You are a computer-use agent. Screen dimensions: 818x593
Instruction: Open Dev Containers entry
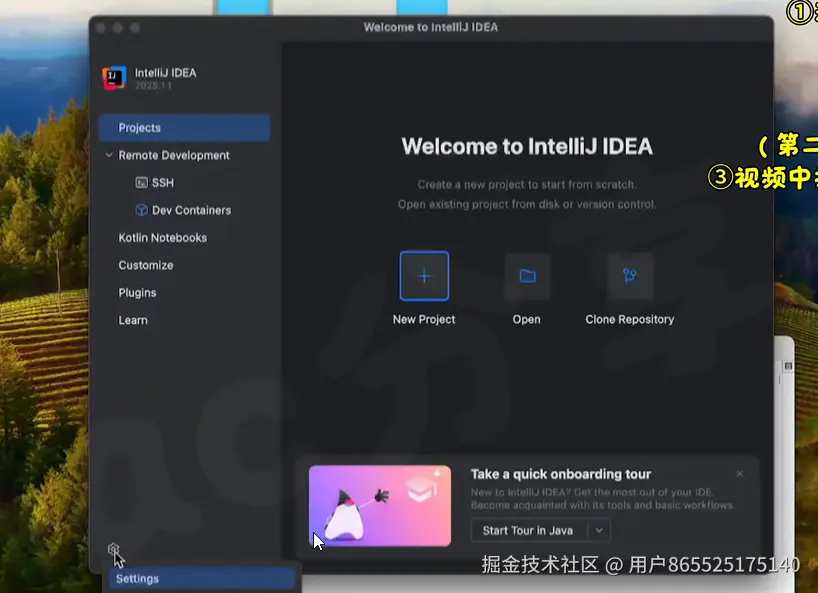(x=191, y=210)
